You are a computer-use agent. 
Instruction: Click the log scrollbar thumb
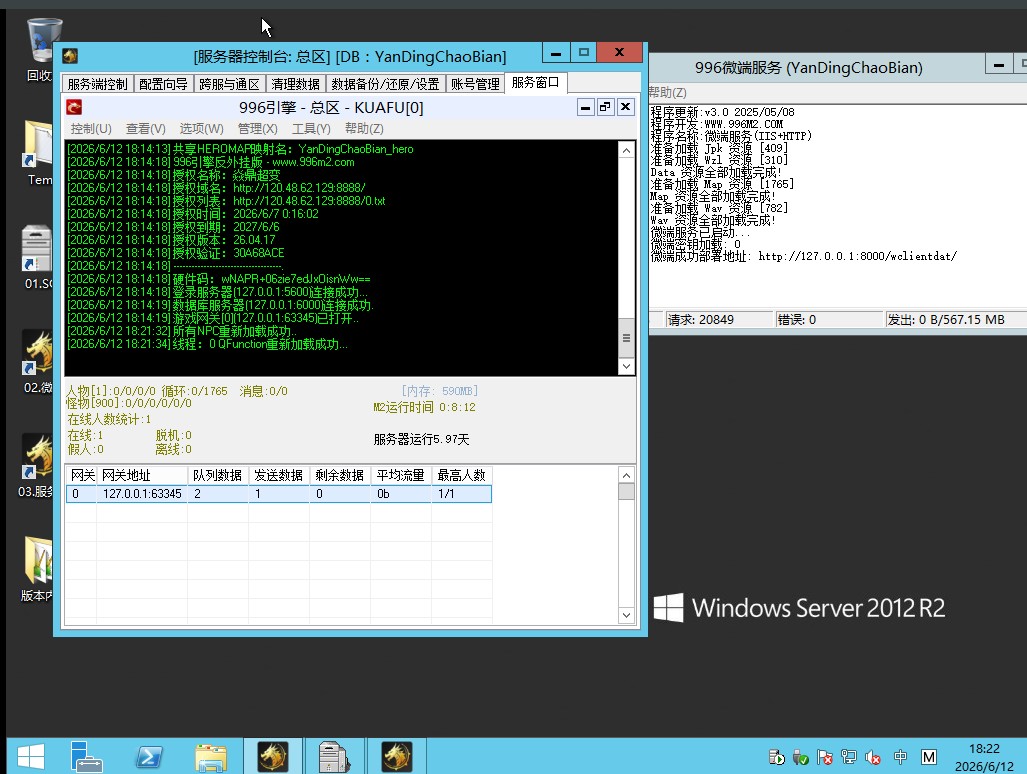[x=626, y=338]
